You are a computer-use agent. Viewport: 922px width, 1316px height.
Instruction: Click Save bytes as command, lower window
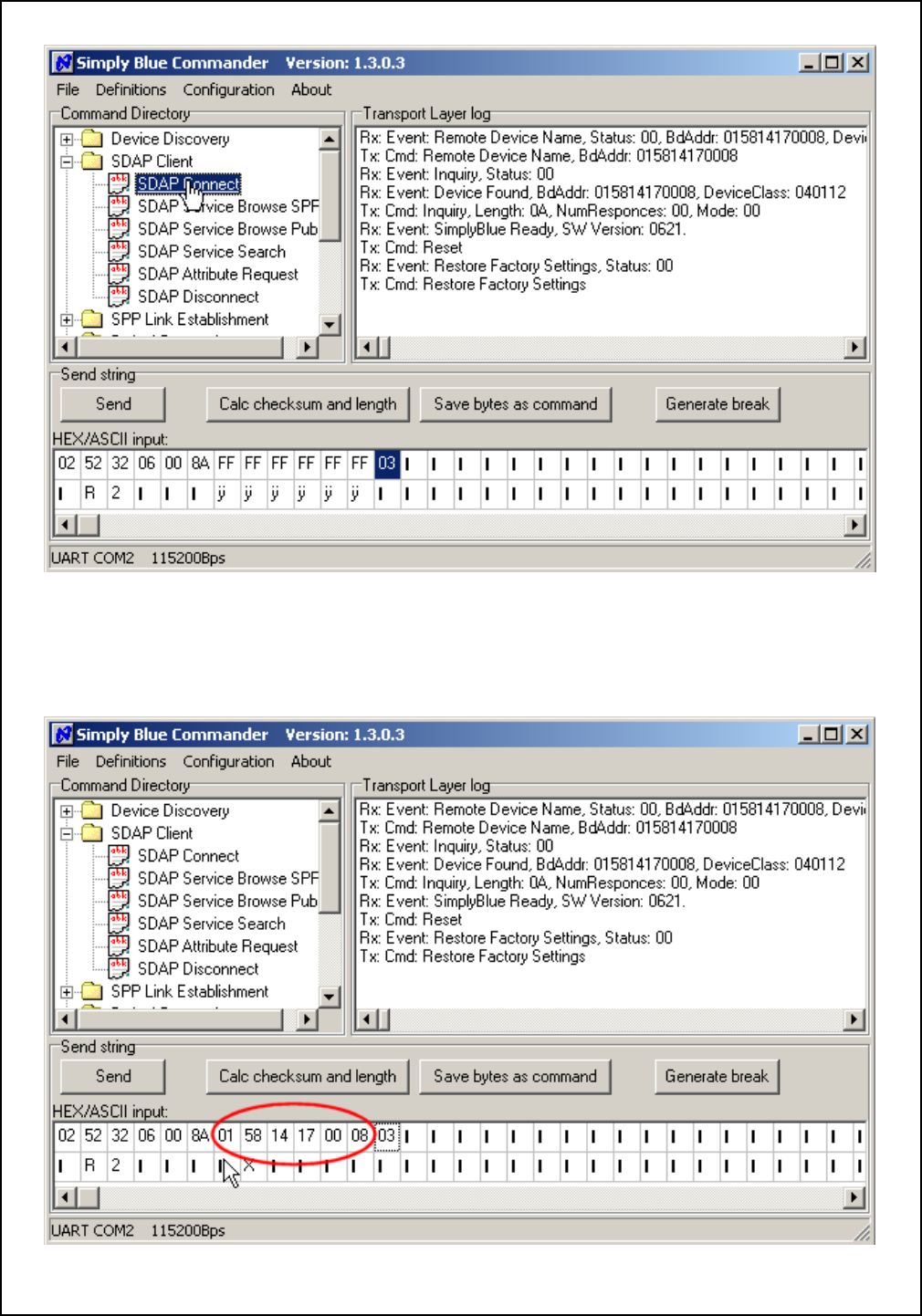[x=516, y=1076]
